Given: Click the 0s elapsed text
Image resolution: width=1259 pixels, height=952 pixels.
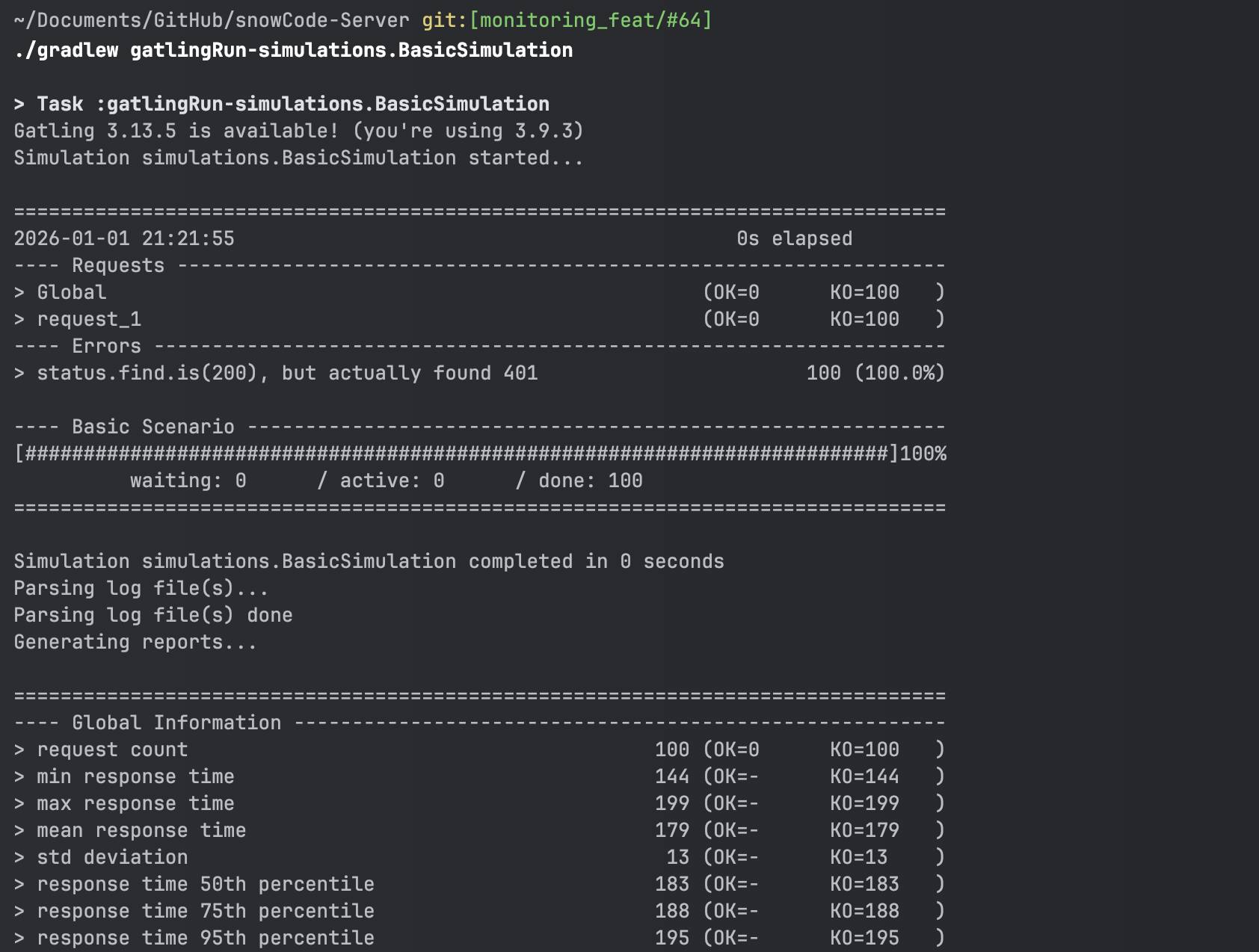Looking at the screenshot, I should (x=794, y=238).
